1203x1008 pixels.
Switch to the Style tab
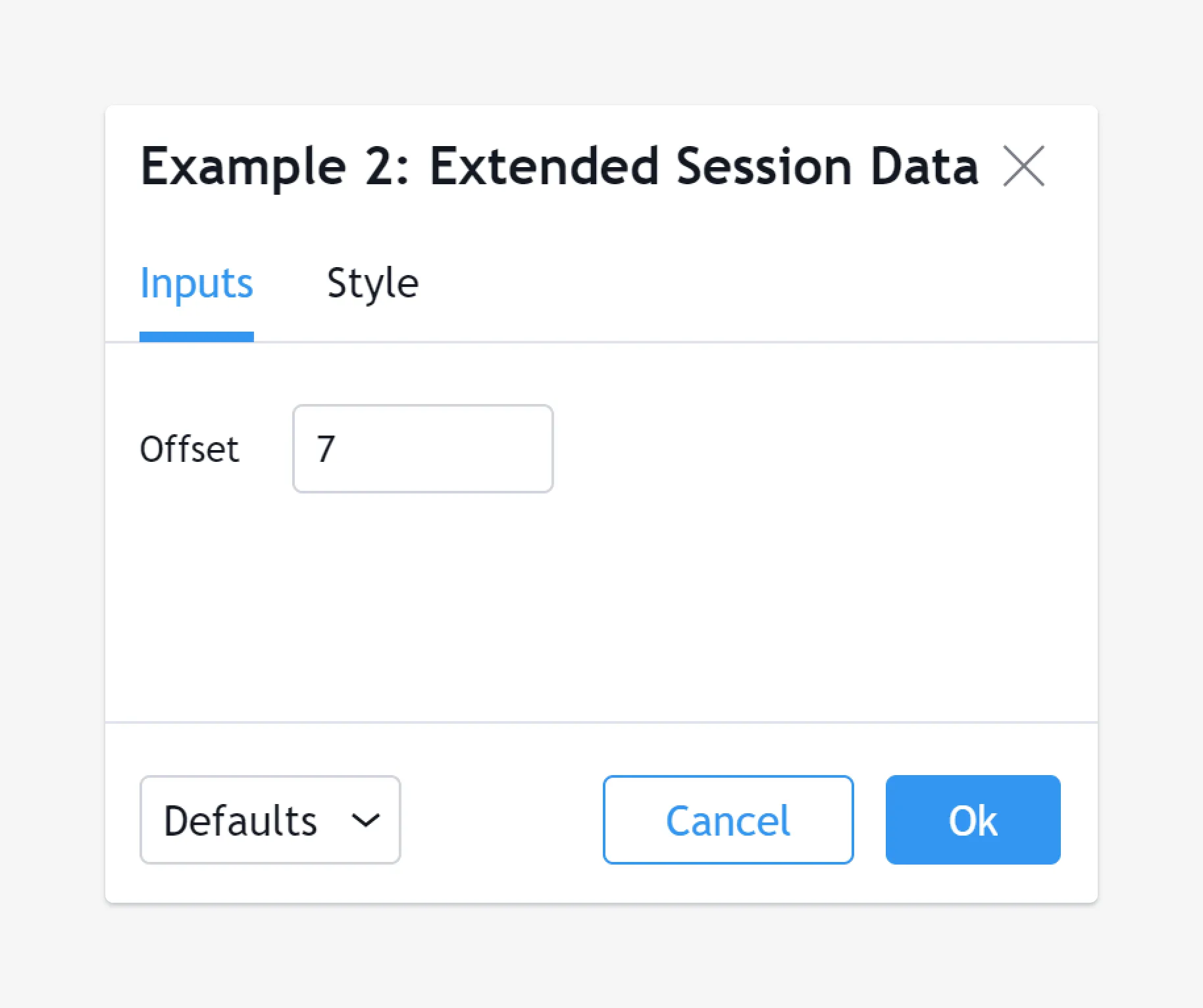372,284
